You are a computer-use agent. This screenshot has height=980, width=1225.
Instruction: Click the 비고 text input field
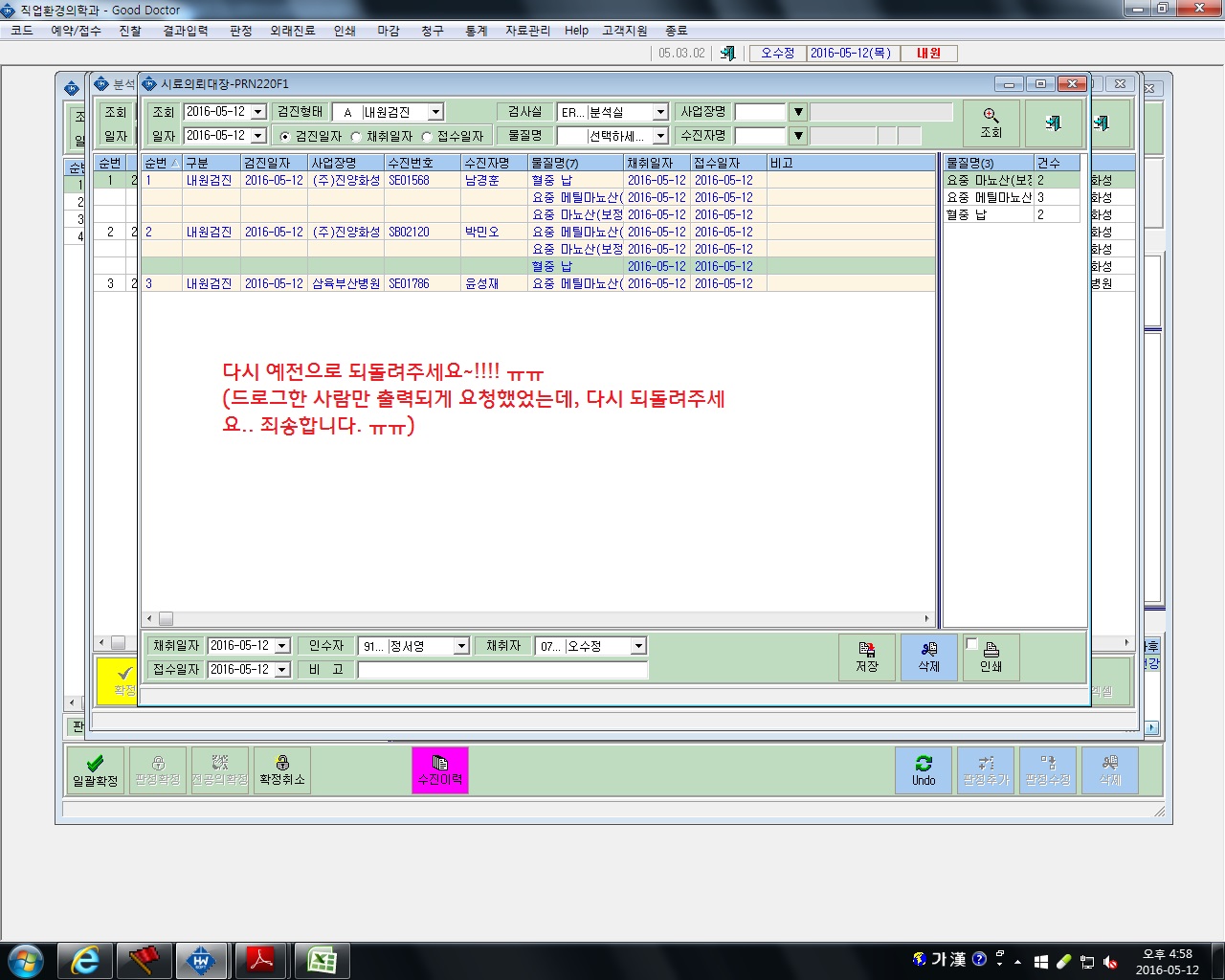click(502, 669)
